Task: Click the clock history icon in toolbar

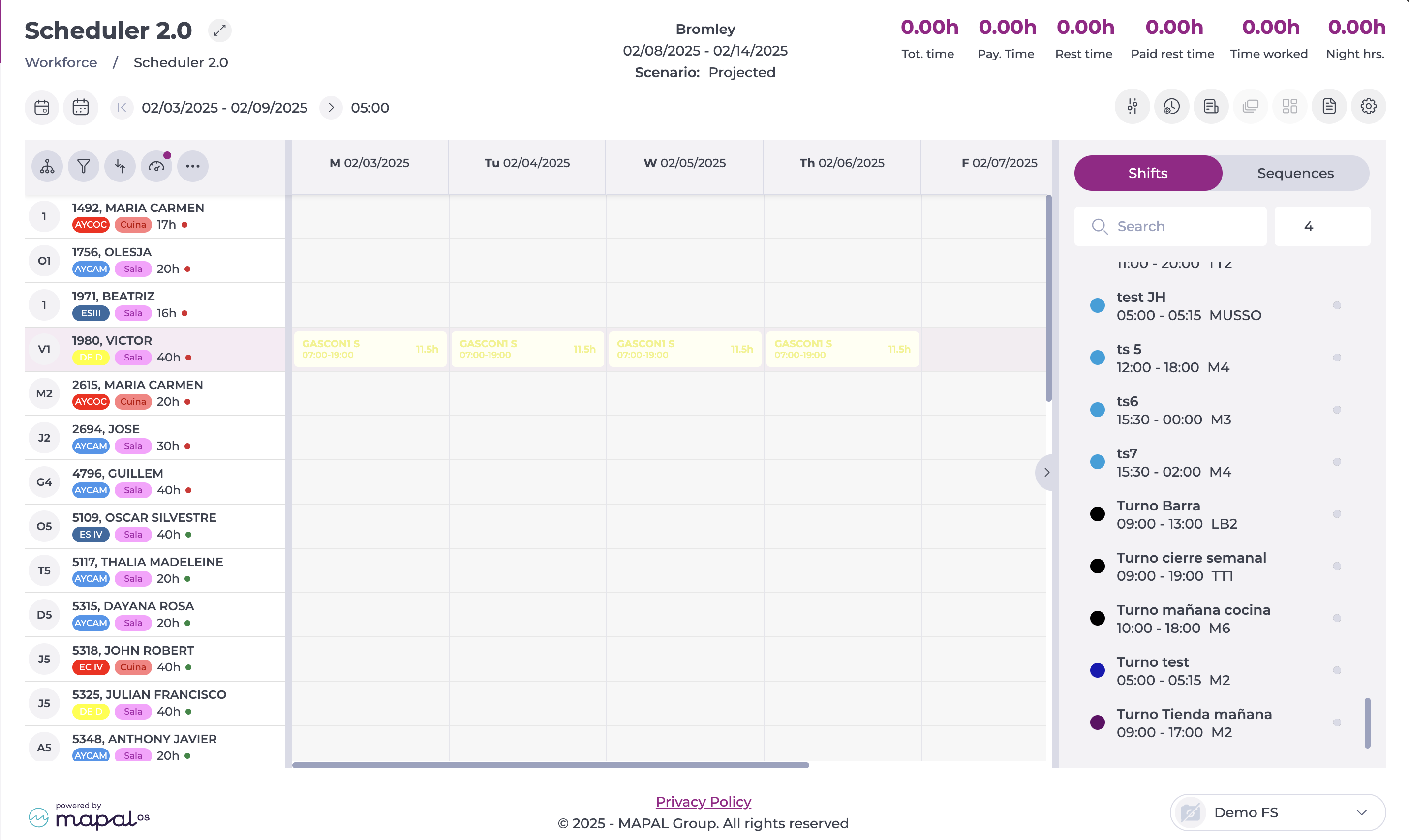Action: (1171, 106)
